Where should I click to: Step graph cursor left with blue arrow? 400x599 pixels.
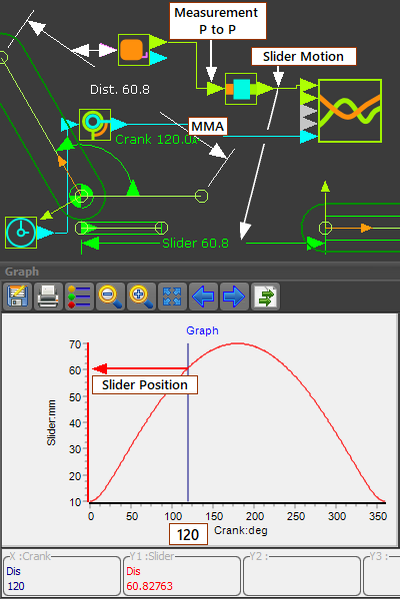tap(203, 296)
